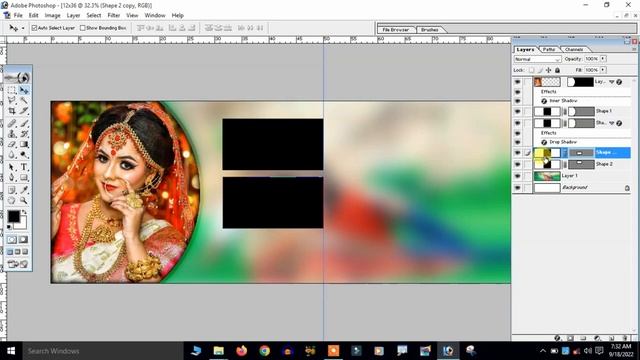Screen dimensions: 640x360
Task: Click the Opacity 100% field
Action: (x=591, y=59)
